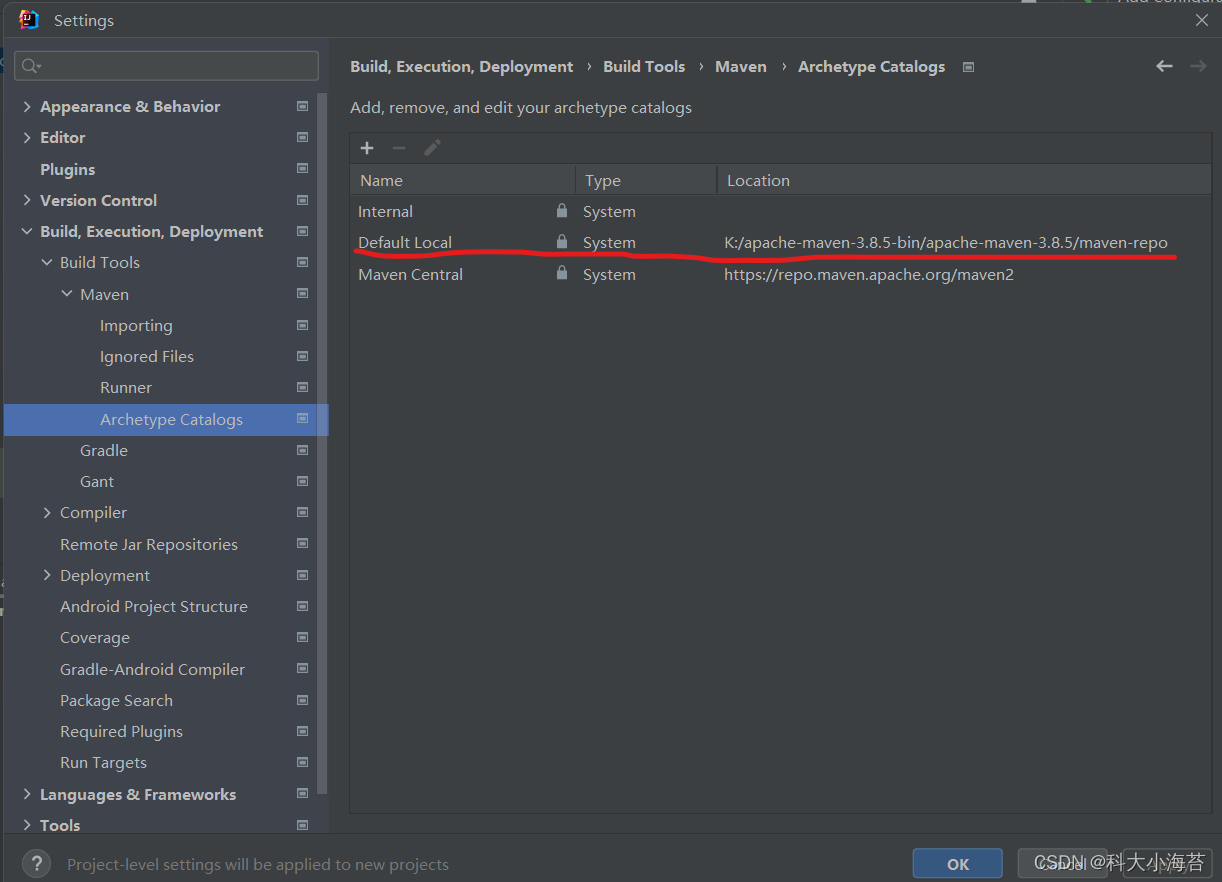Collapse the Build Tools node

click(47, 262)
